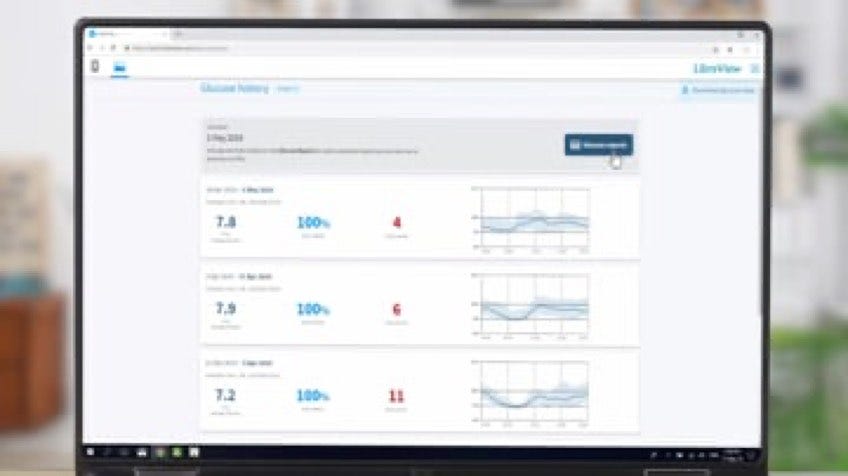Click the 100% value in the 7.8 row
Image resolution: width=848 pixels, height=476 pixels.
point(313,222)
